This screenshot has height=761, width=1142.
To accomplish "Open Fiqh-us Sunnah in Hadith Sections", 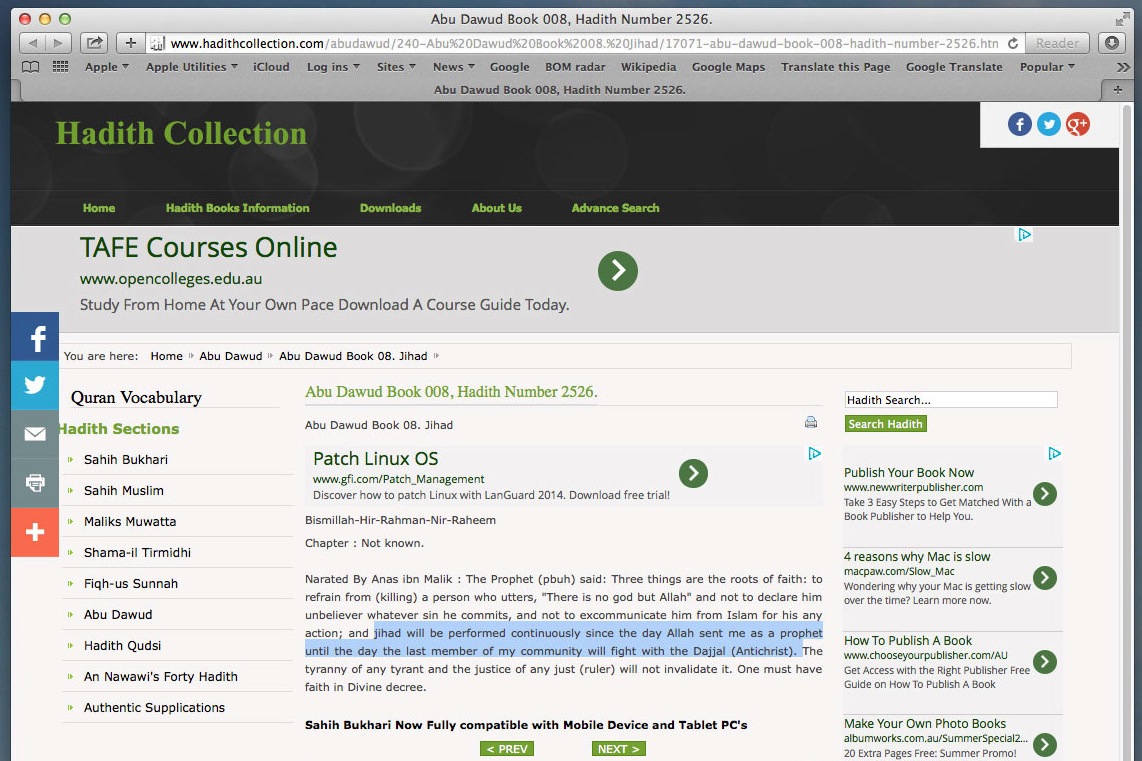I will tap(131, 583).
